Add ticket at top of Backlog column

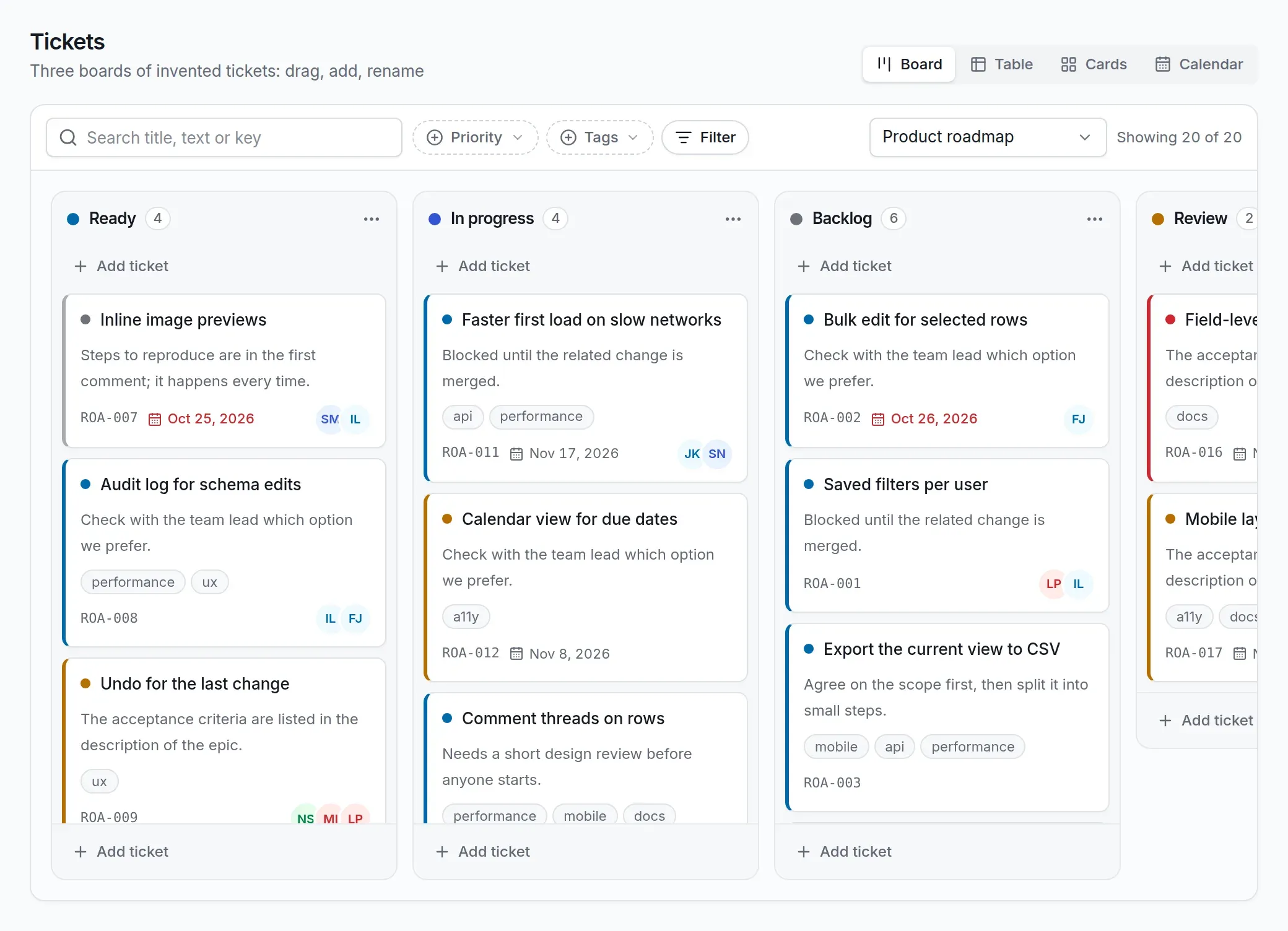coord(845,266)
